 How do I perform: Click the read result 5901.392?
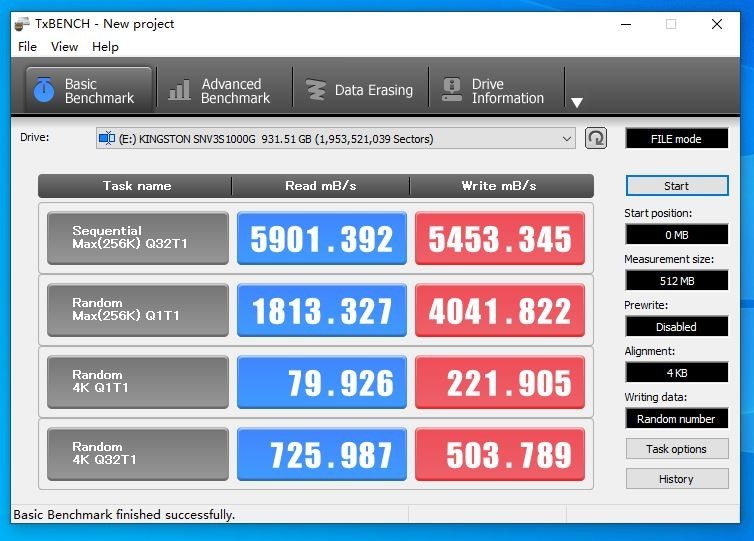point(322,238)
